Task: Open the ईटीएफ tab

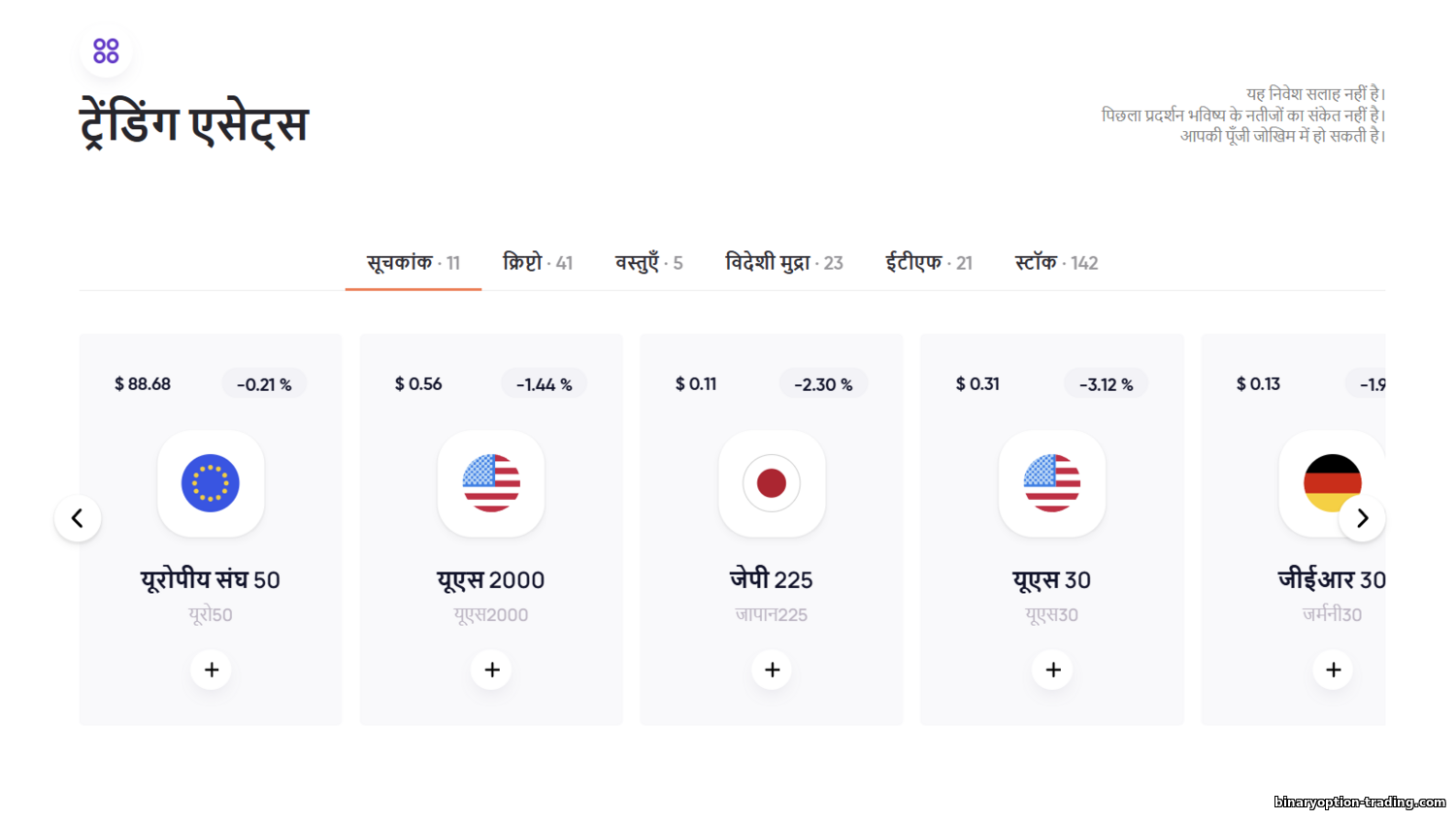Action: pyautogui.click(x=928, y=263)
